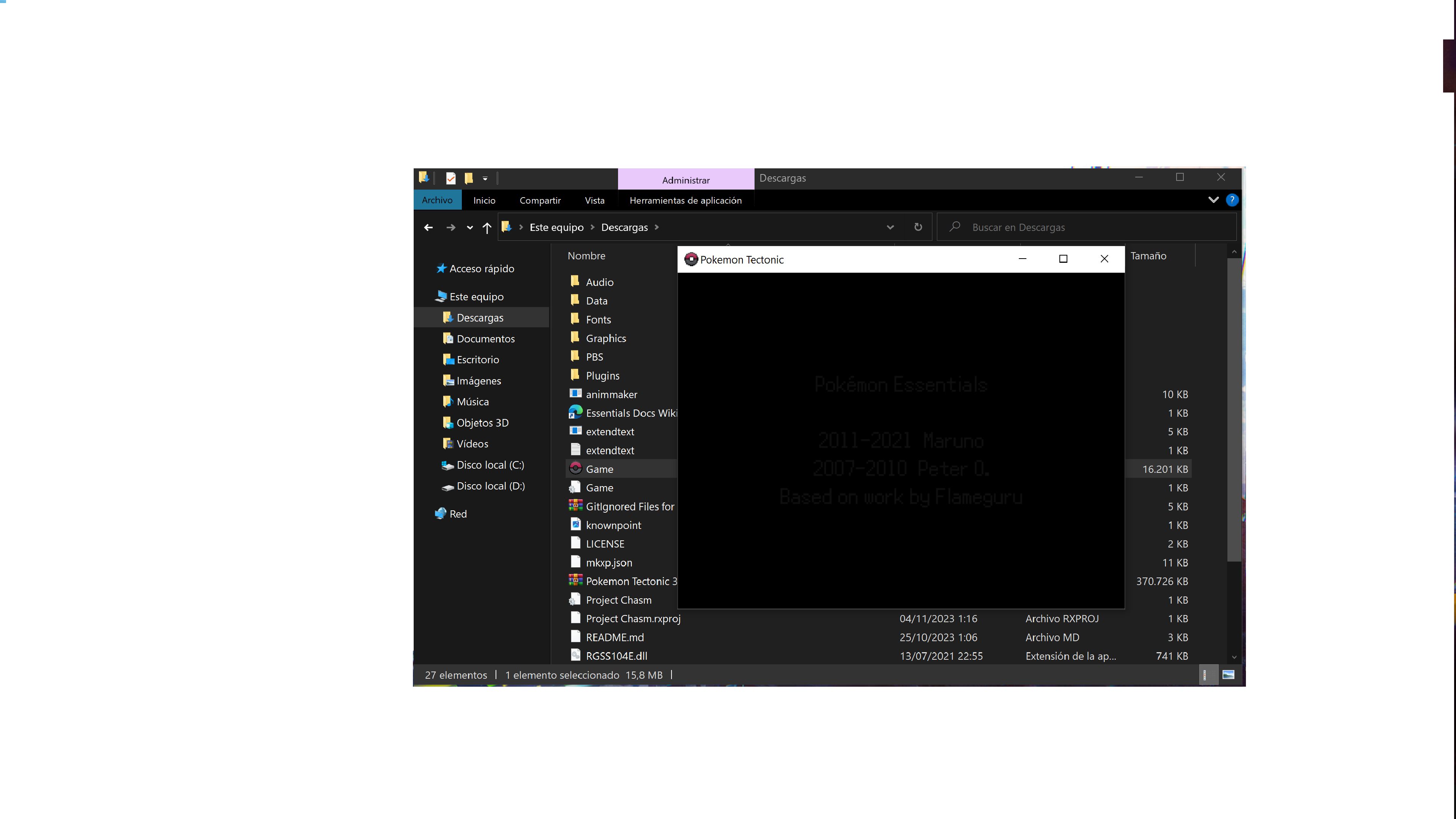This screenshot has width=1456, height=819.
Task: Open recent locations dropdown arrow
Action: tap(470, 228)
